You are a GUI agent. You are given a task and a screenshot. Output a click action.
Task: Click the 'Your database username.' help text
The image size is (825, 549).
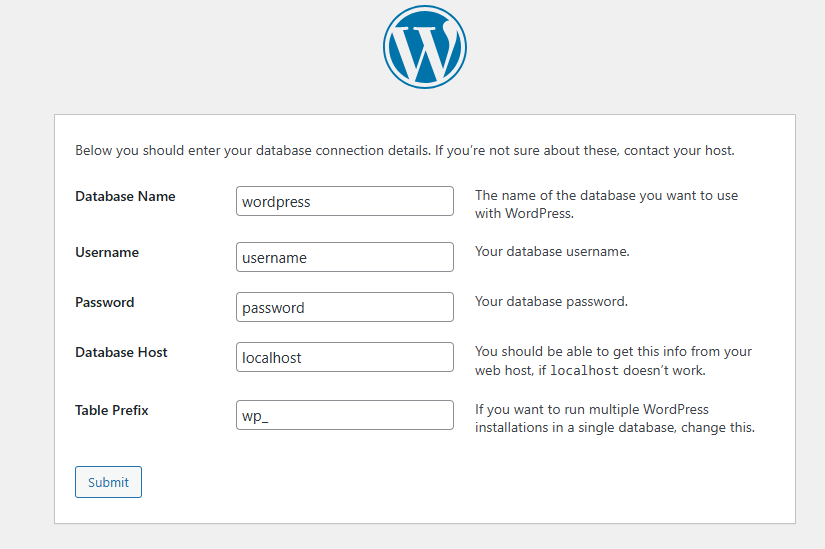pyautogui.click(x=552, y=252)
